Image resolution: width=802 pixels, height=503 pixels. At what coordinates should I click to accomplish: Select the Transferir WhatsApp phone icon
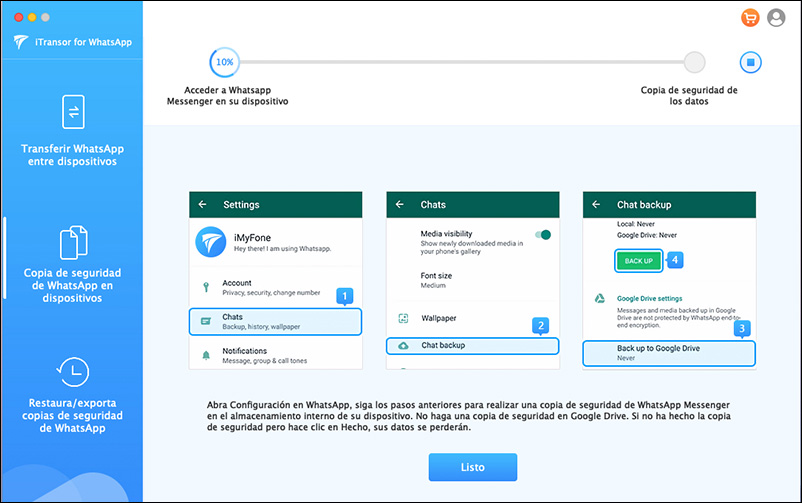point(73,112)
